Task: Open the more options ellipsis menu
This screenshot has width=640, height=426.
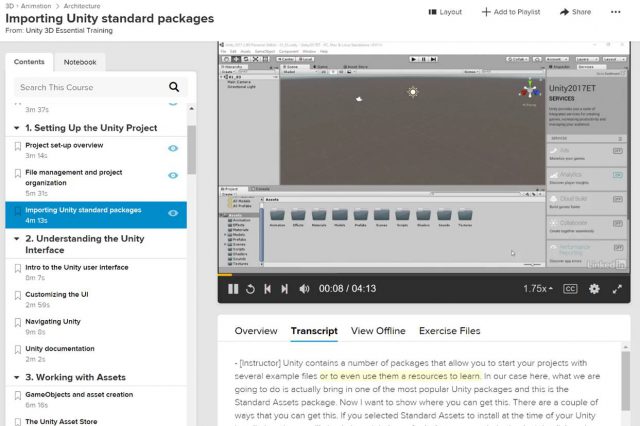Action: pos(616,12)
